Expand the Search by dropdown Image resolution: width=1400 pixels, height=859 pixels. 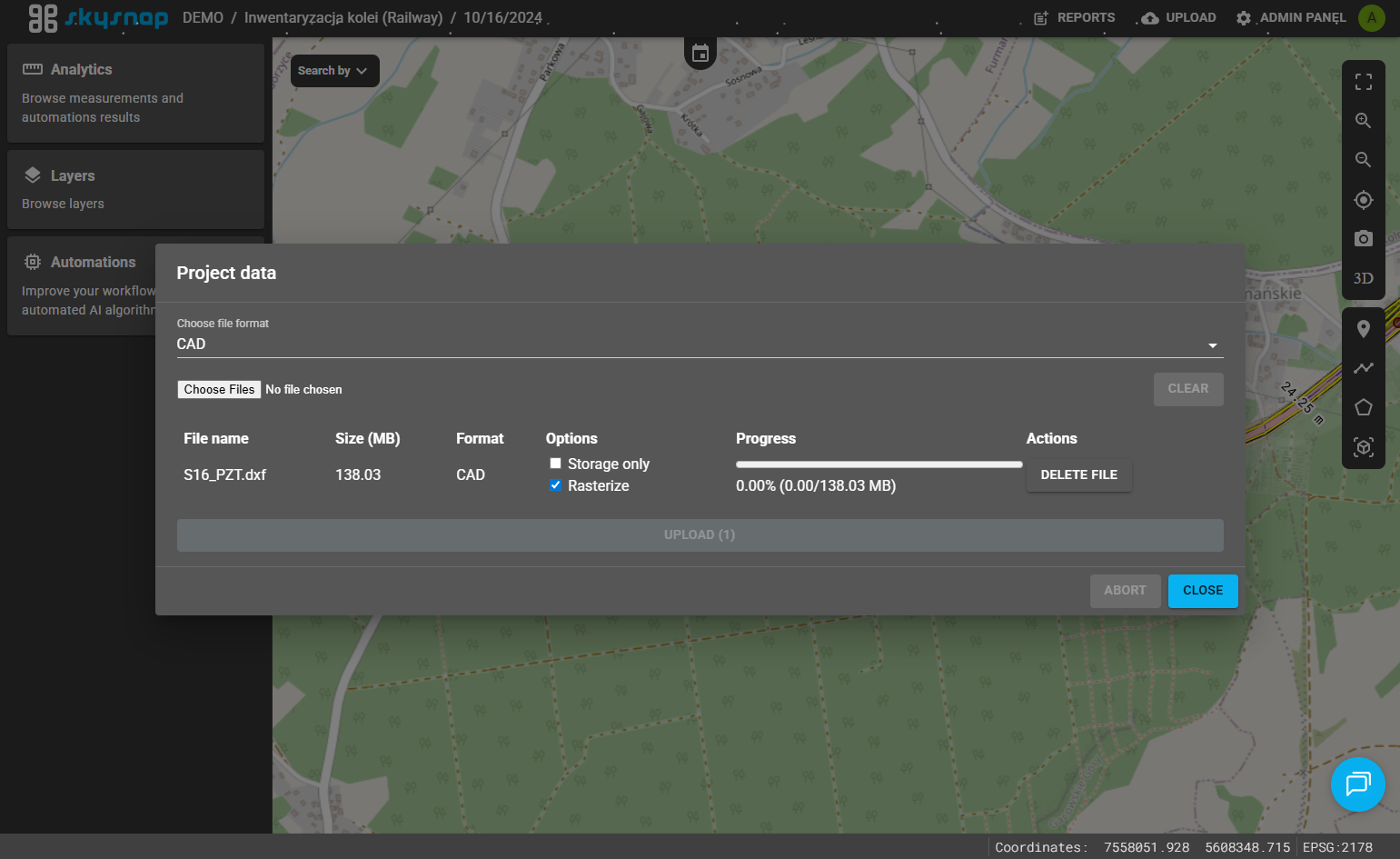(334, 71)
